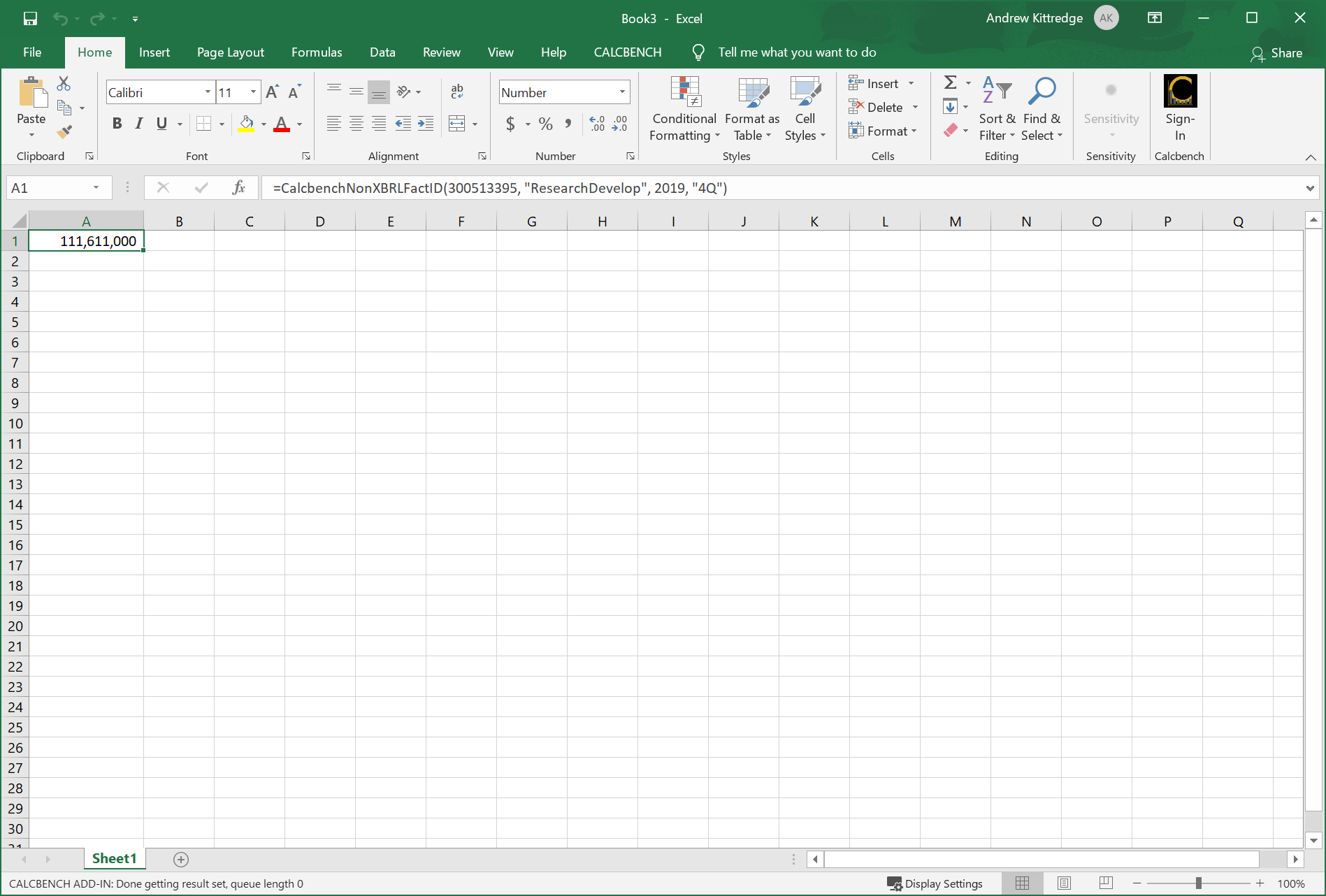Open the CALCBENCH ribbon tab

point(627,52)
